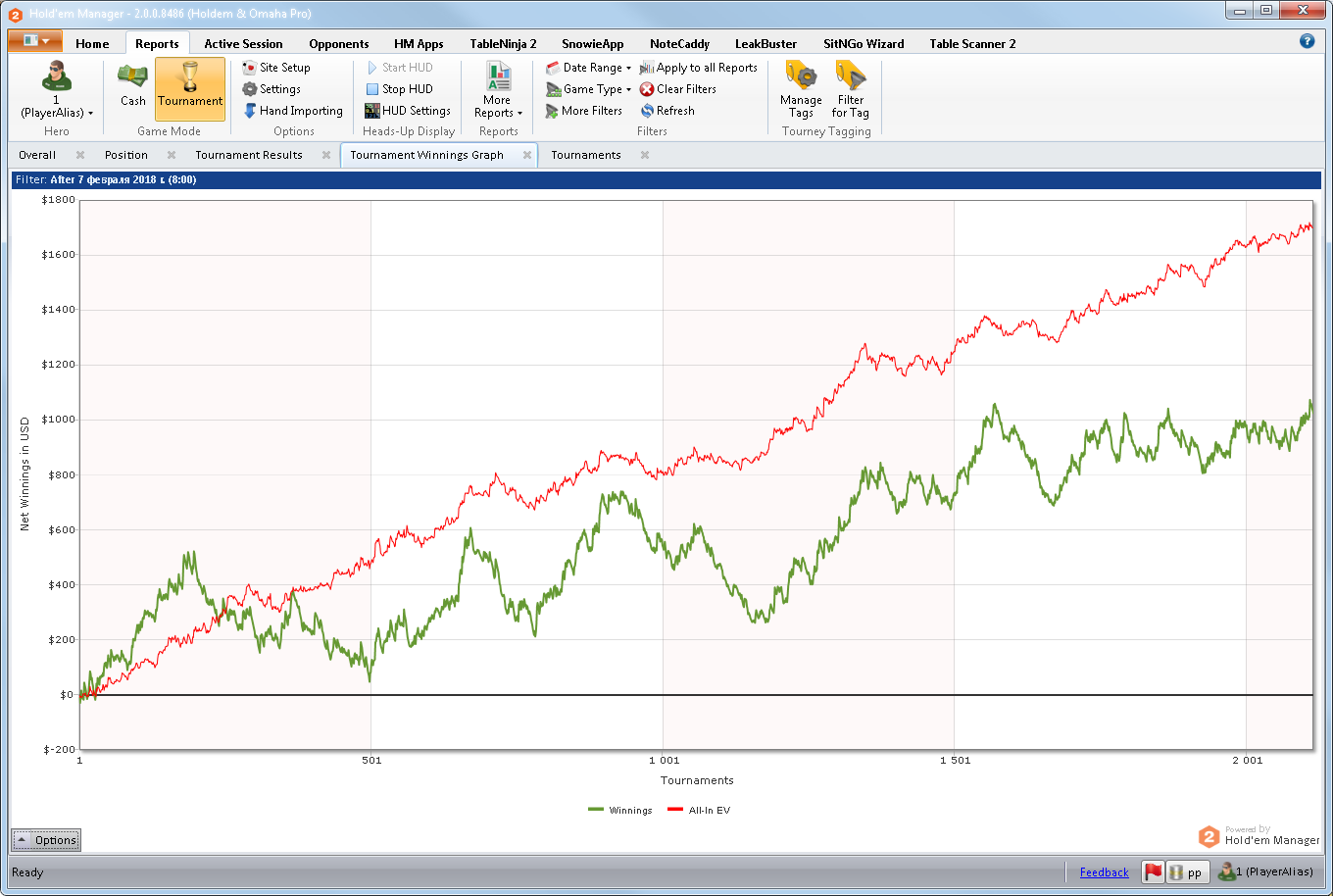The width and height of the screenshot is (1333, 896).
Task: Expand the Options panel button
Action: coord(46,840)
